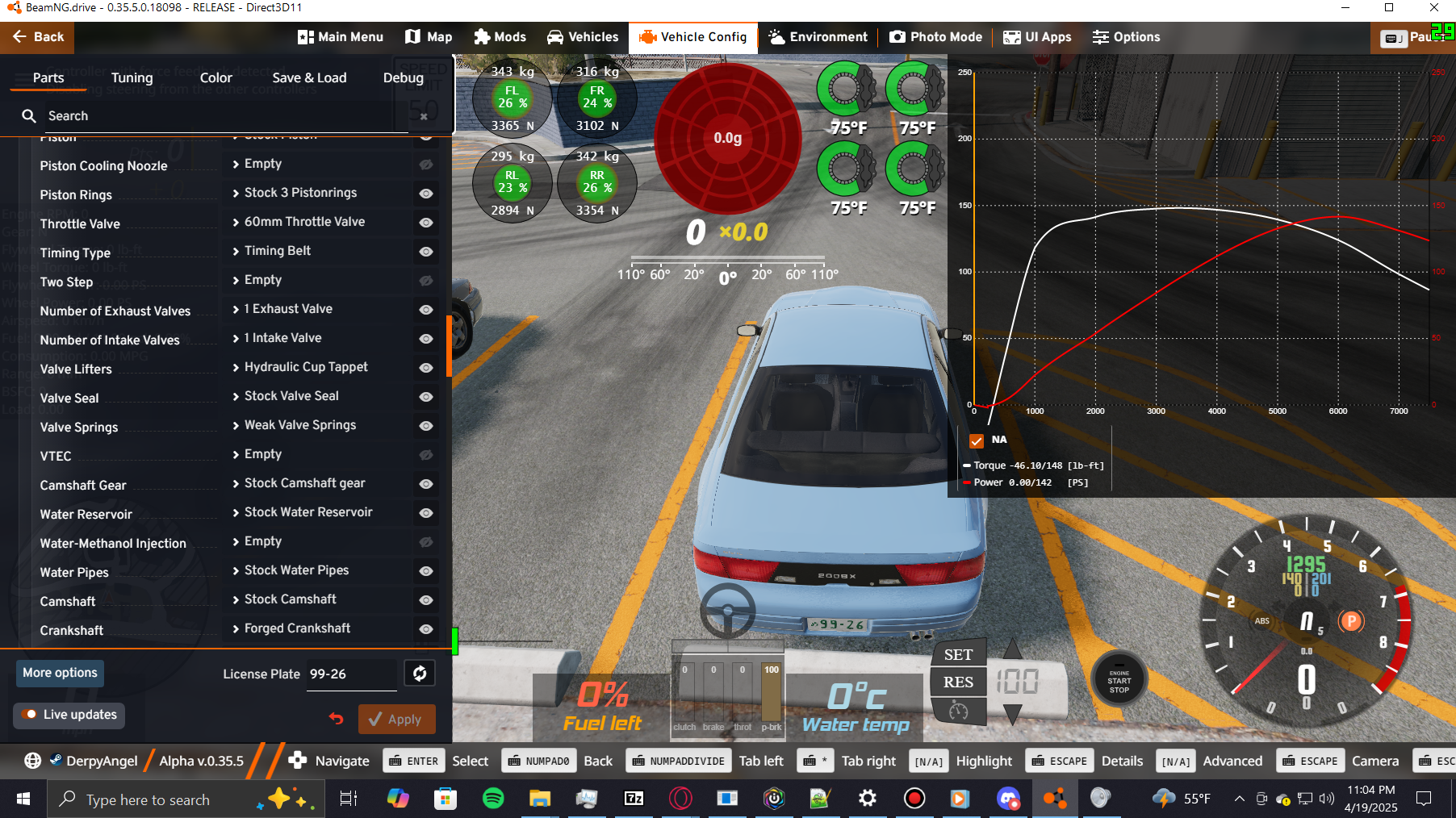Open the Windows Start menu
1456x818 pixels.
(x=23, y=799)
